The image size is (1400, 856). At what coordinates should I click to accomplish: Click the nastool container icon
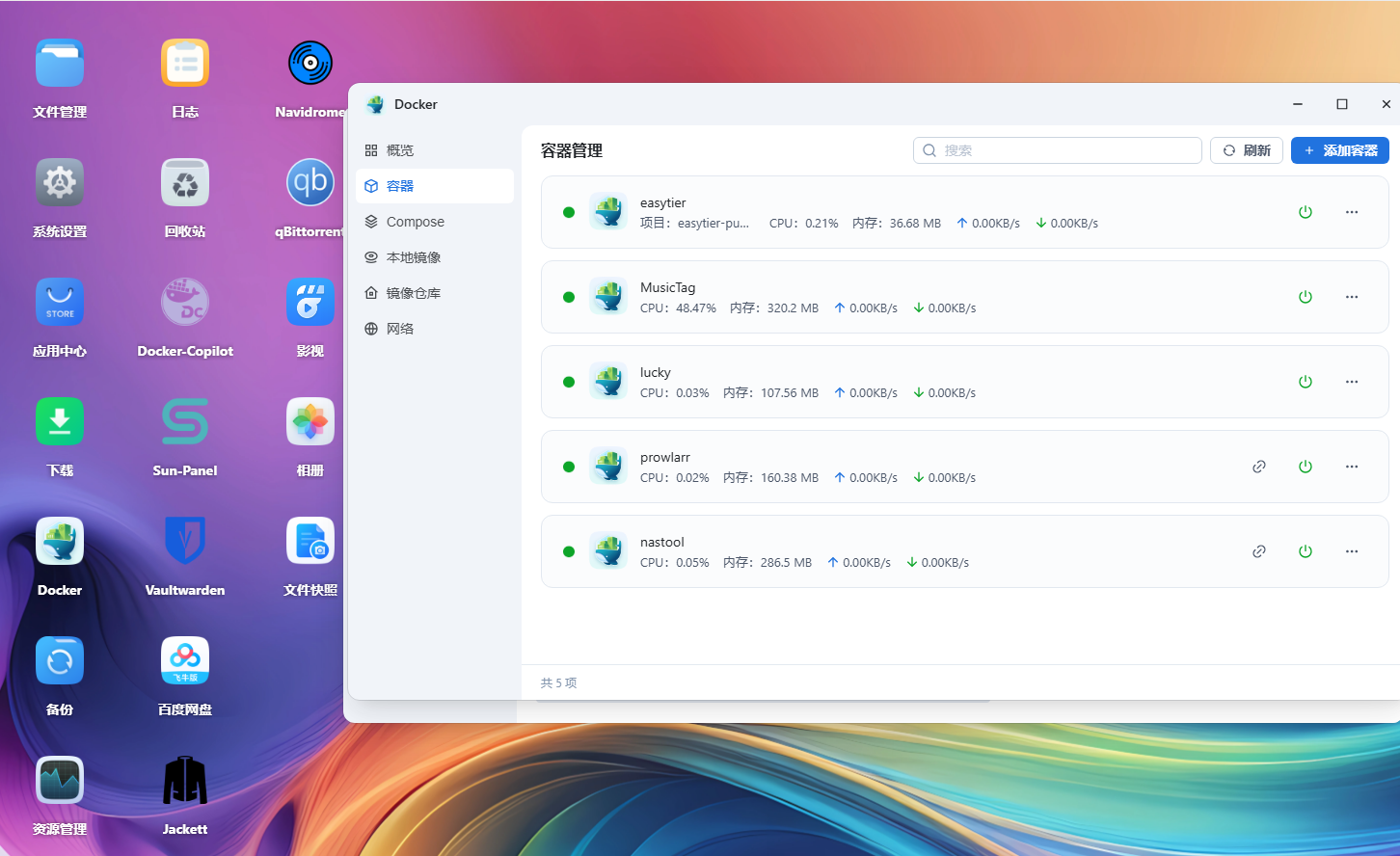pos(608,551)
